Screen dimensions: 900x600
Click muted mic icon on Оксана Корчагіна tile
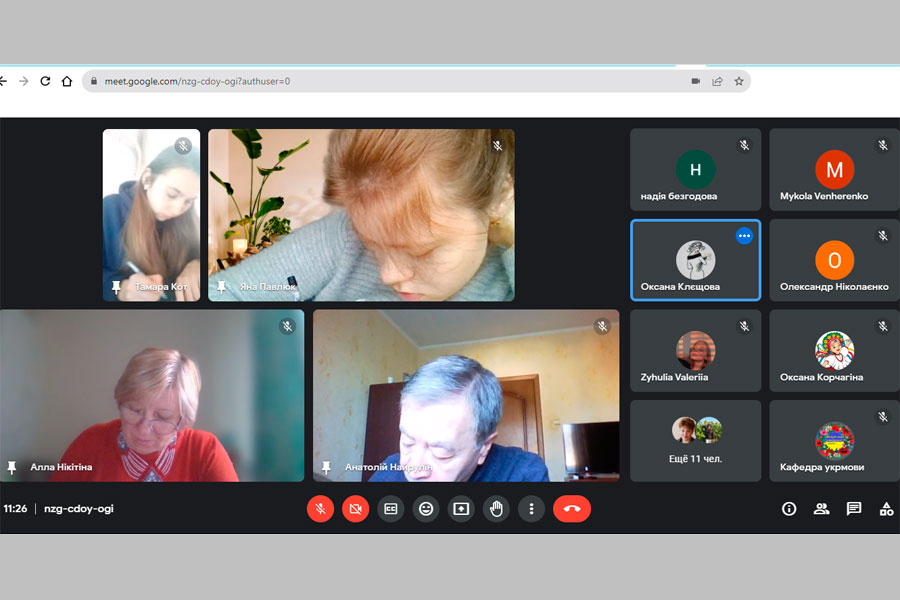pyautogui.click(x=883, y=327)
